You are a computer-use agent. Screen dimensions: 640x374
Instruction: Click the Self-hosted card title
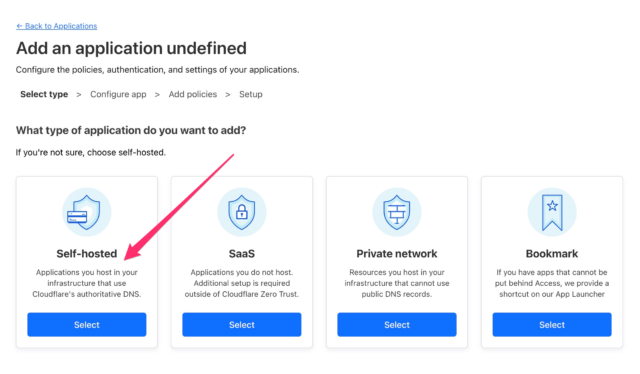[x=87, y=254]
